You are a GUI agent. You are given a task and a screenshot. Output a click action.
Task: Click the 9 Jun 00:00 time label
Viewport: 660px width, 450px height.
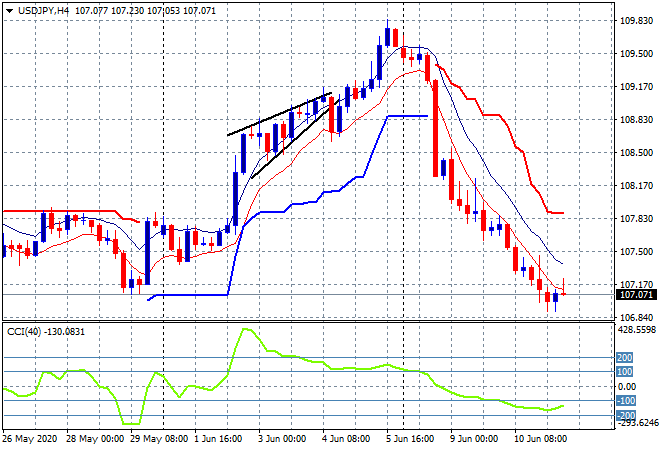[474, 439]
